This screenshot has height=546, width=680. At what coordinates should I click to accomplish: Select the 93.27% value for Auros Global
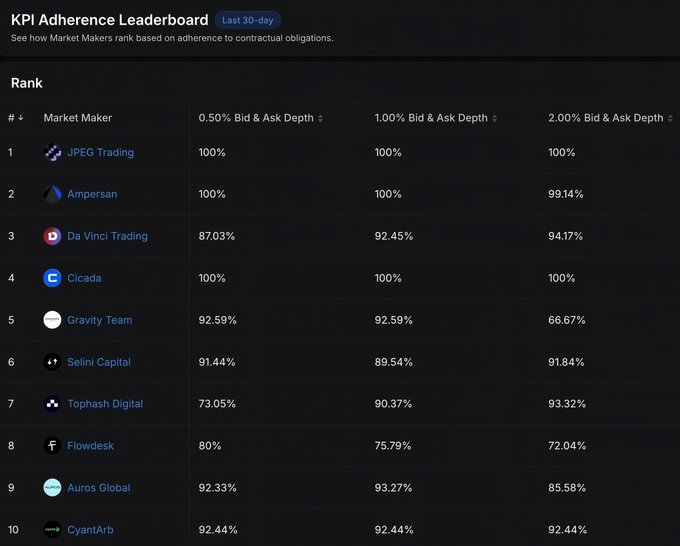coord(393,487)
